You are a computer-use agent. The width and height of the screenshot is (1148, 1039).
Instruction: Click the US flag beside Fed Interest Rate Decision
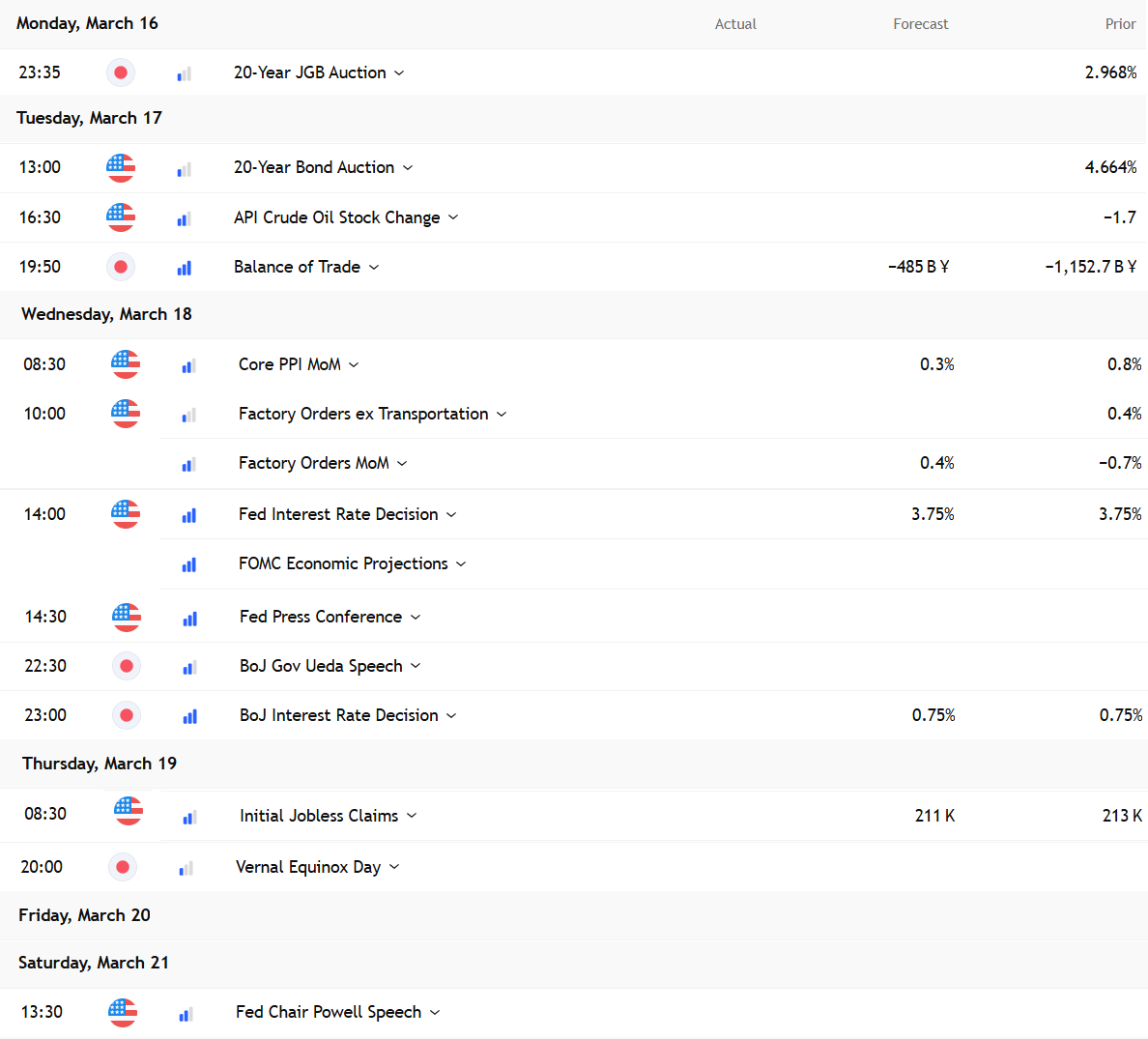pyautogui.click(x=126, y=514)
